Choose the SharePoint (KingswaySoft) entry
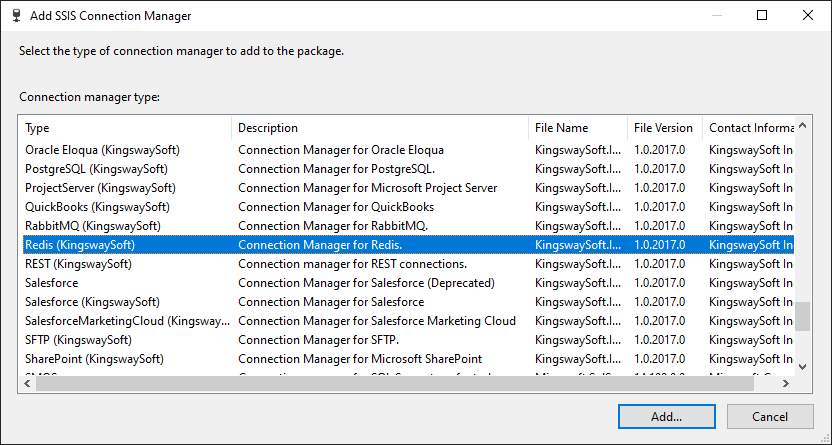The image size is (832, 445). (x=409, y=359)
